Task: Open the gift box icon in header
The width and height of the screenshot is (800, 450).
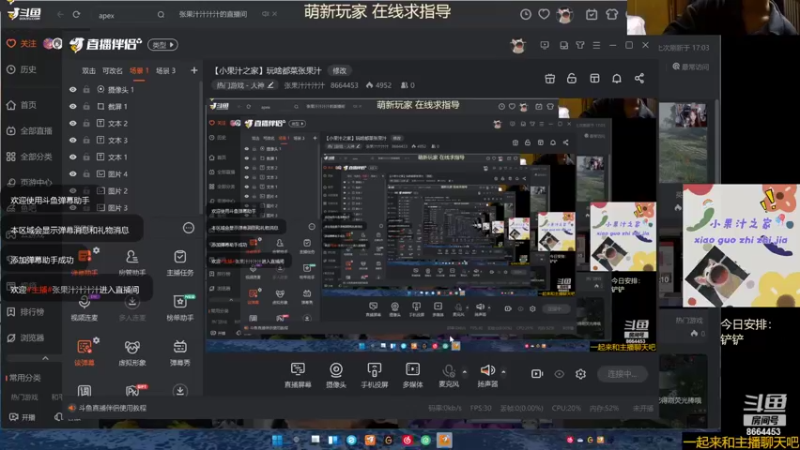Action: [549, 79]
